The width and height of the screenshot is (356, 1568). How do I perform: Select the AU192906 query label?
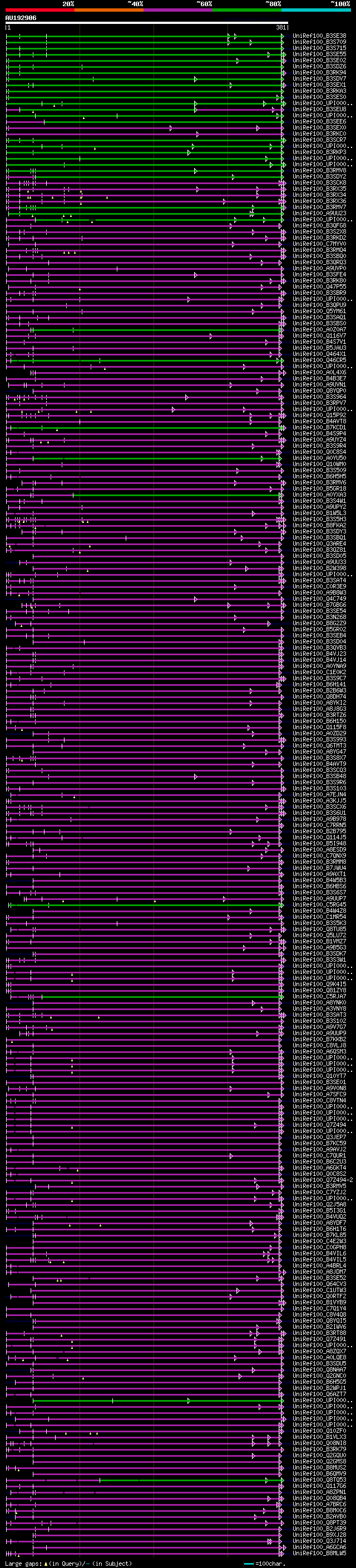coord(21,18)
